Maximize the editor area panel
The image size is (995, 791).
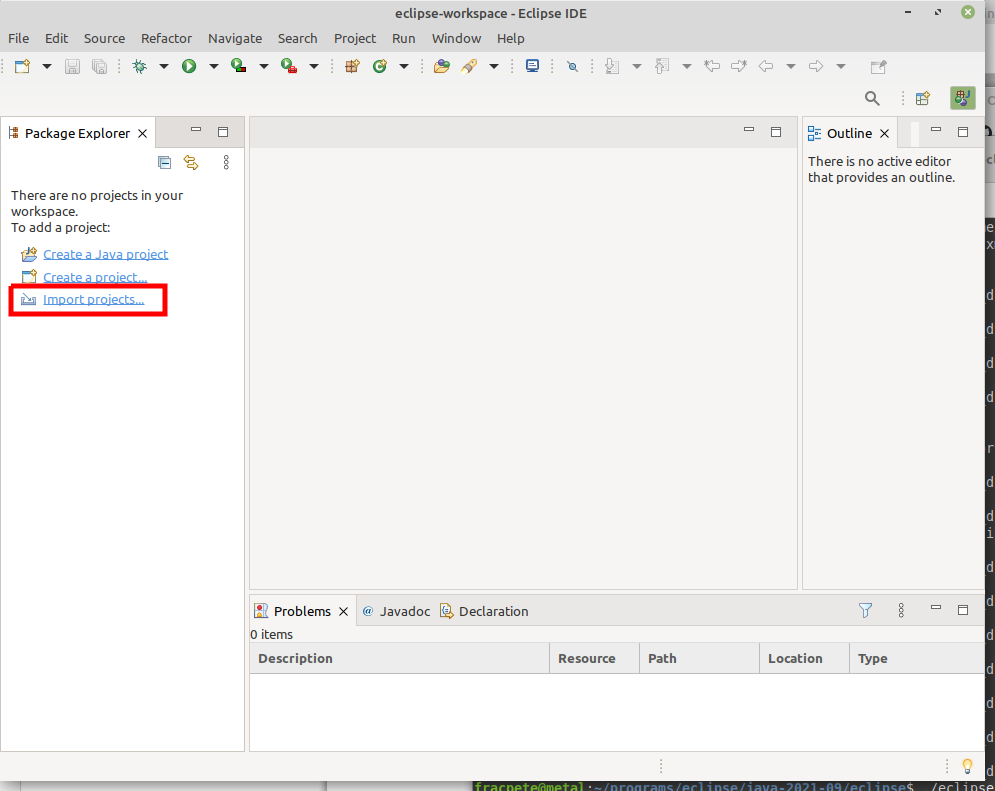coord(776,132)
